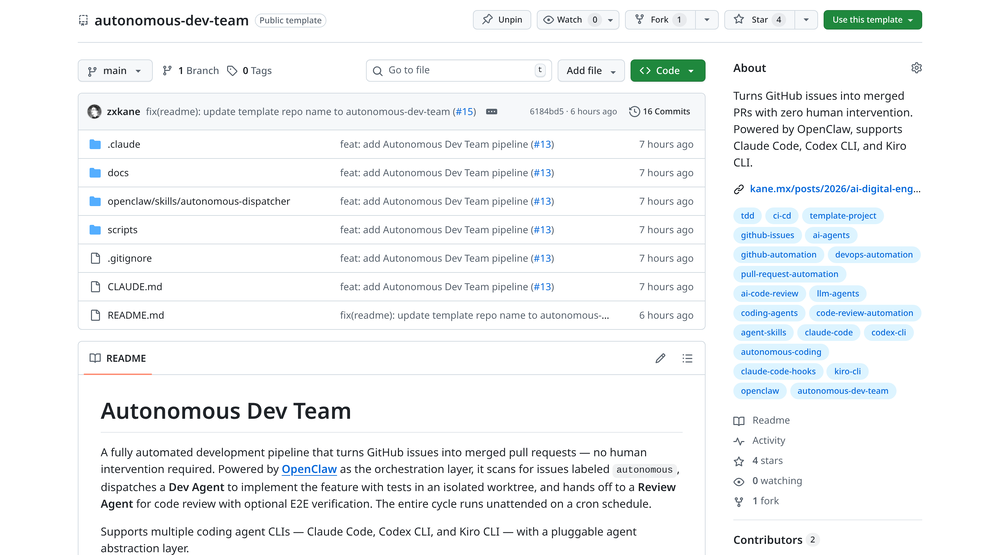
Task: Open the kane.mx website link
Action: point(835,189)
